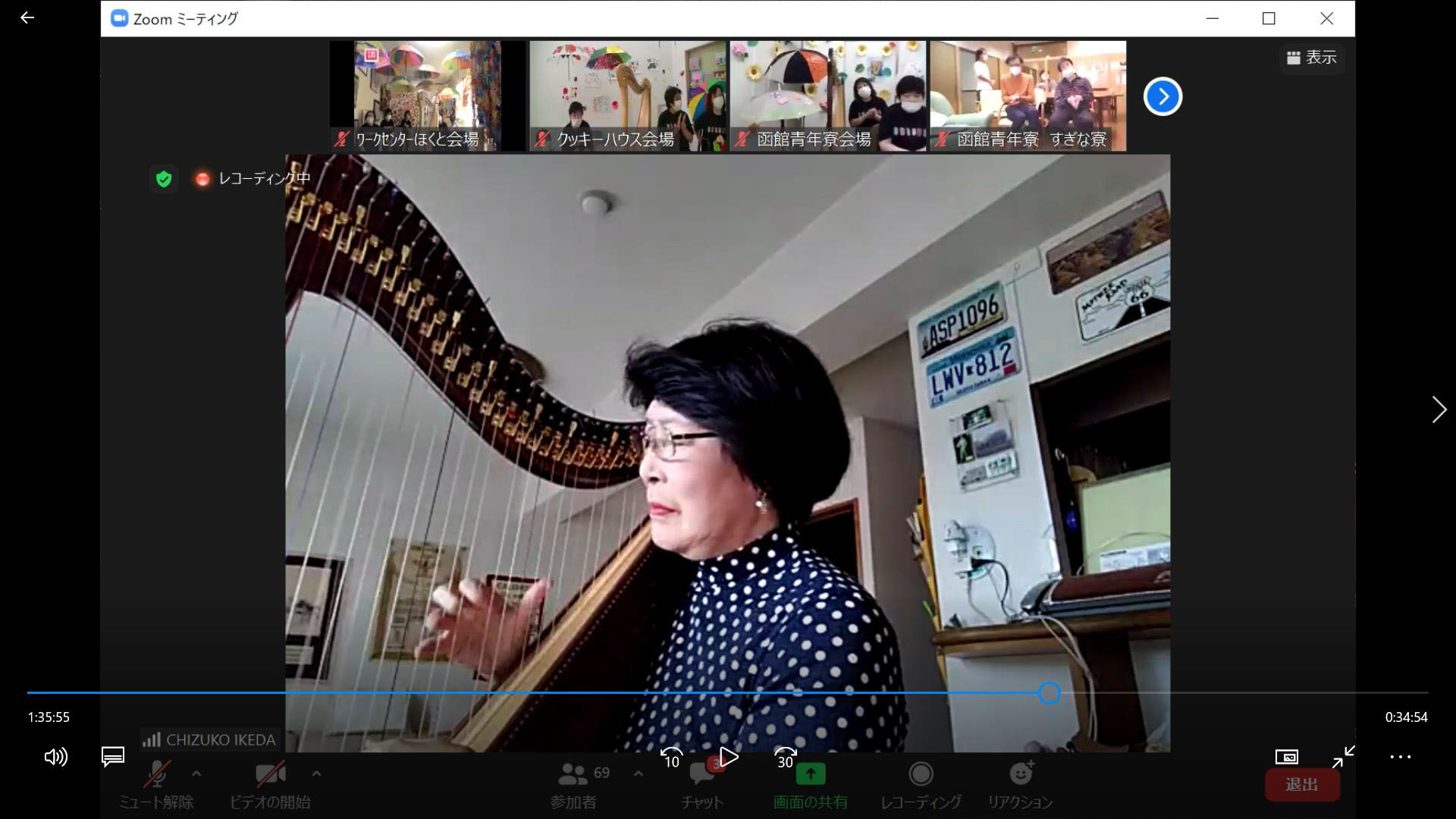Click the Zoom ミーティング window title
Viewport: 1456px width, 819px height.
coord(185,19)
